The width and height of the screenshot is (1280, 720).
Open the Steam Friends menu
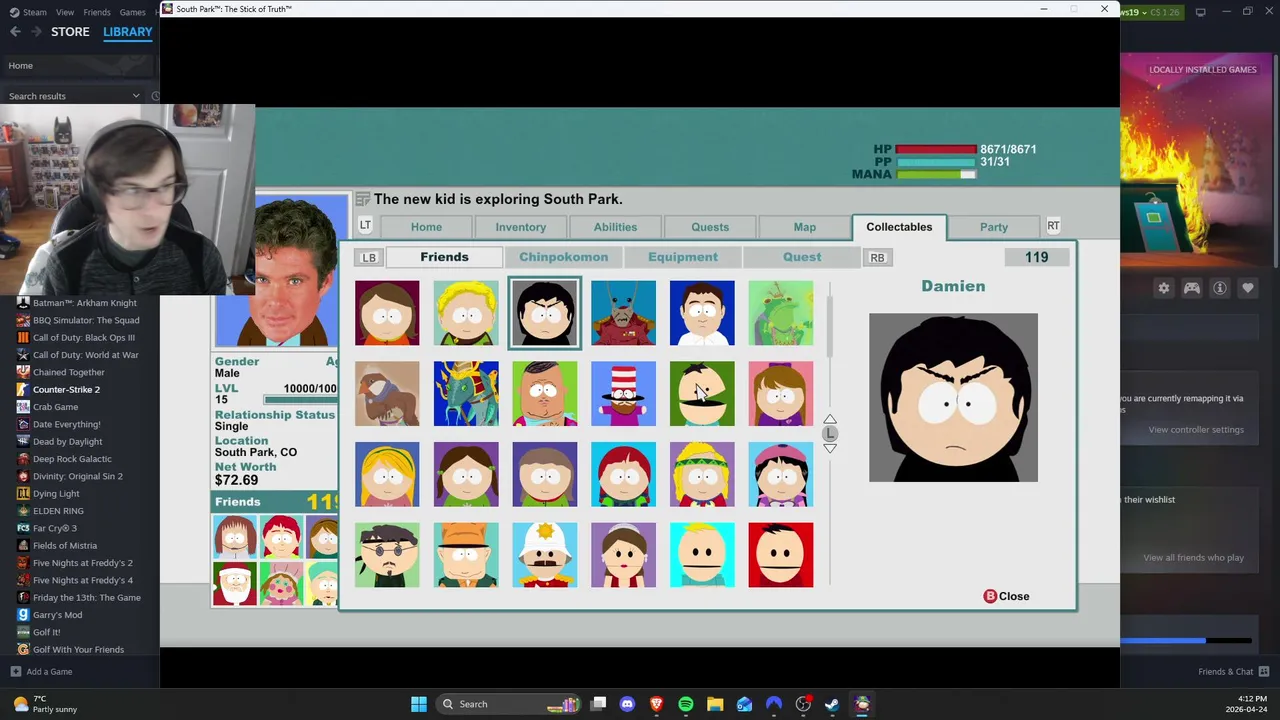coord(97,12)
